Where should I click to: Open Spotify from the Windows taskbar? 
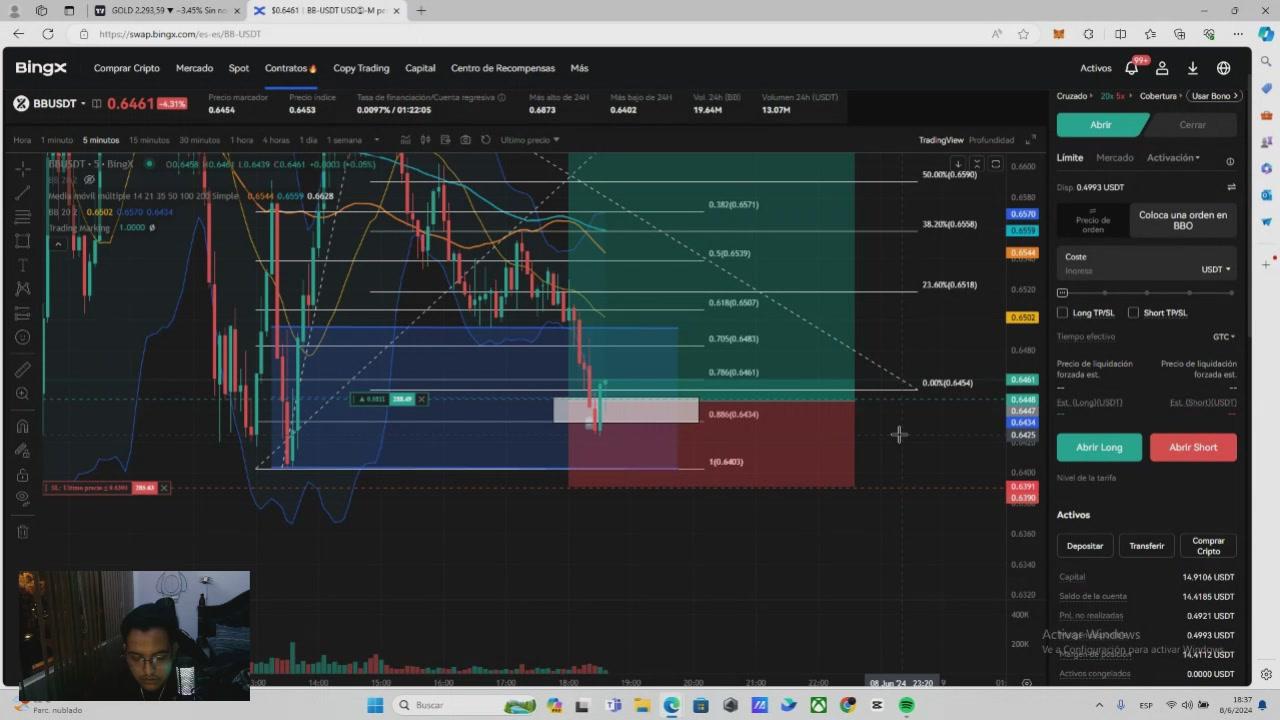907,705
